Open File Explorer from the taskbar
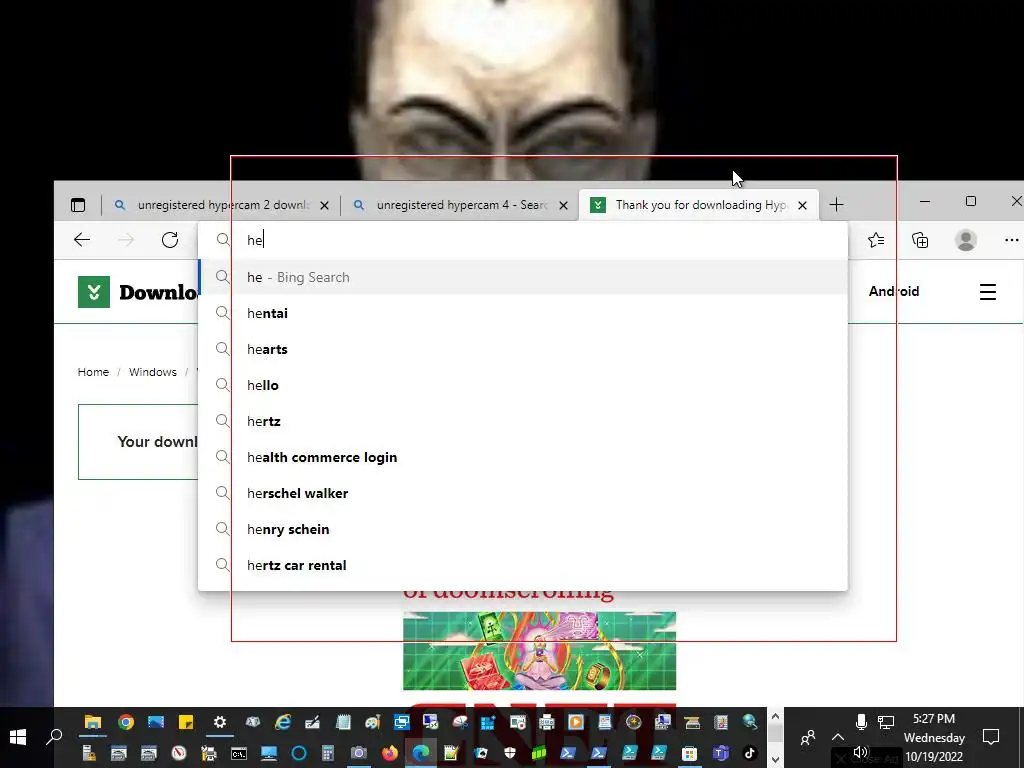Viewport: 1024px width, 768px height. pyautogui.click(x=93, y=722)
